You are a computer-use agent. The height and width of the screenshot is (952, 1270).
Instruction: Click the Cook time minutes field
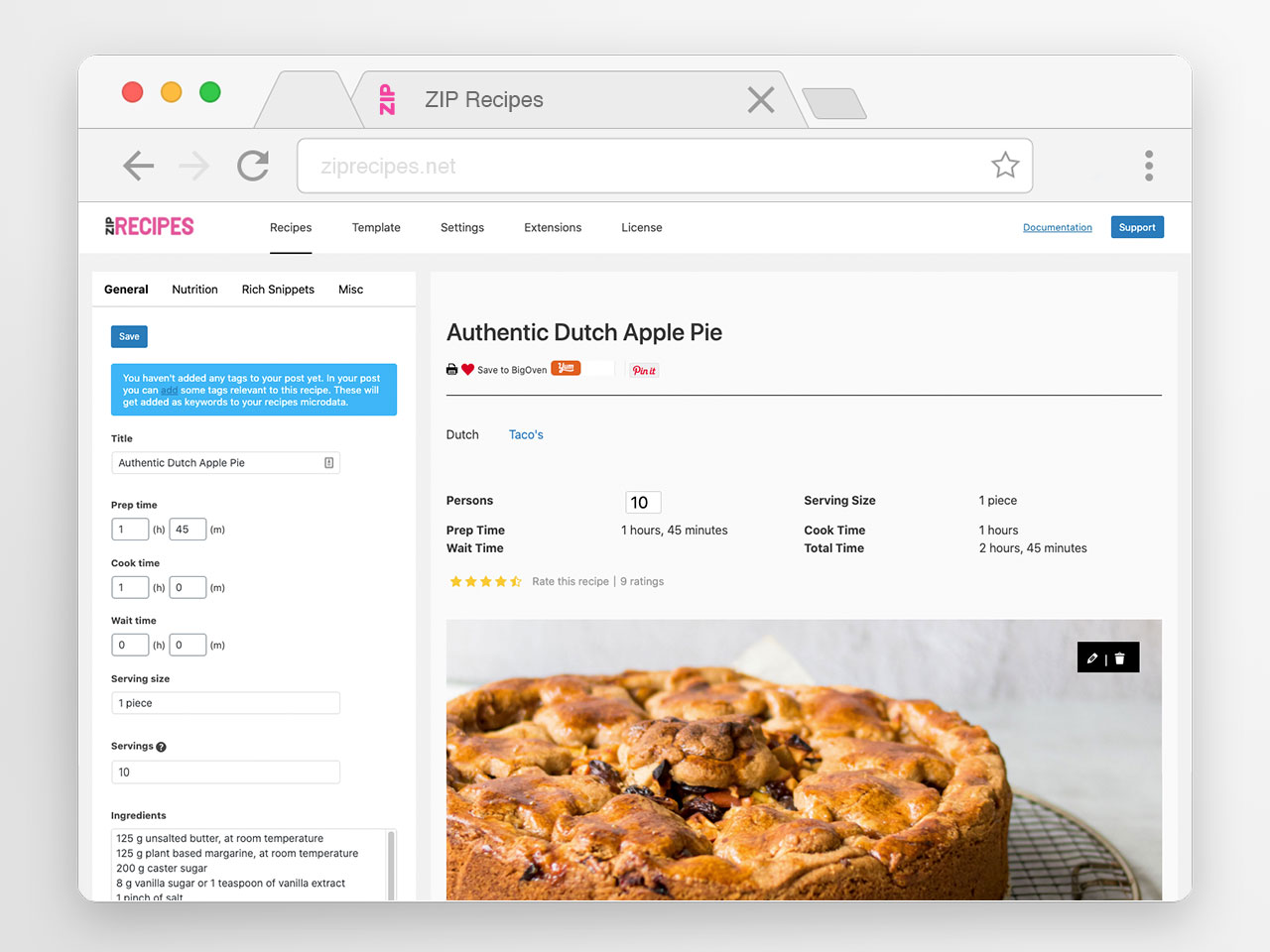pyautogui.click(x=188, y=587)
